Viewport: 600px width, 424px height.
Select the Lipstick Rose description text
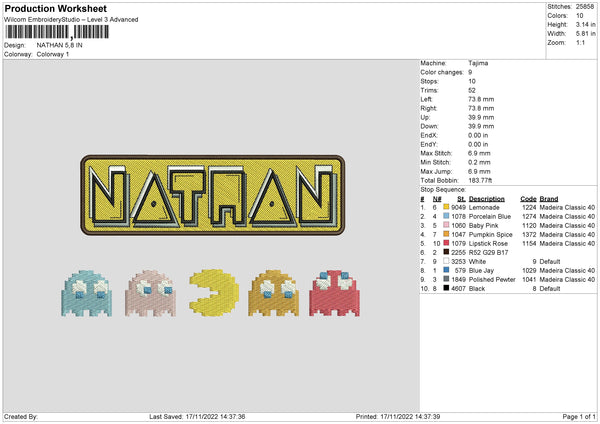click(x=488, y=243)
